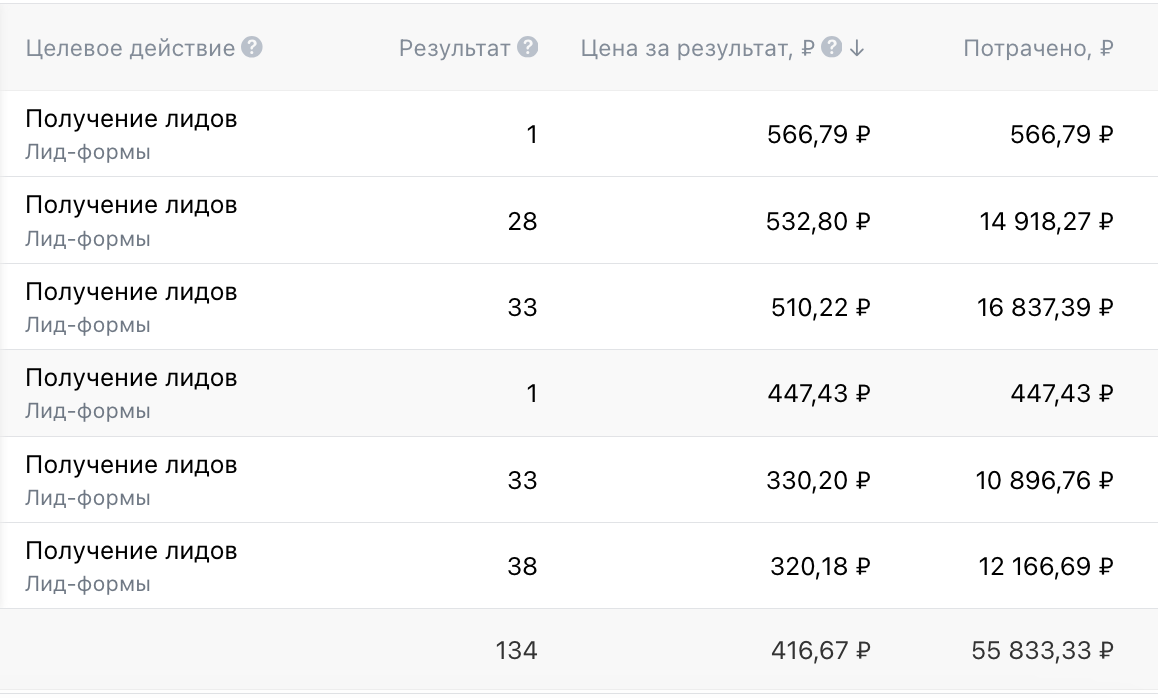Click the 330,20 ₽ price cell
The width and height of the screenshot is (1158, 698).
pyautogui.click(x=820, y=480)
